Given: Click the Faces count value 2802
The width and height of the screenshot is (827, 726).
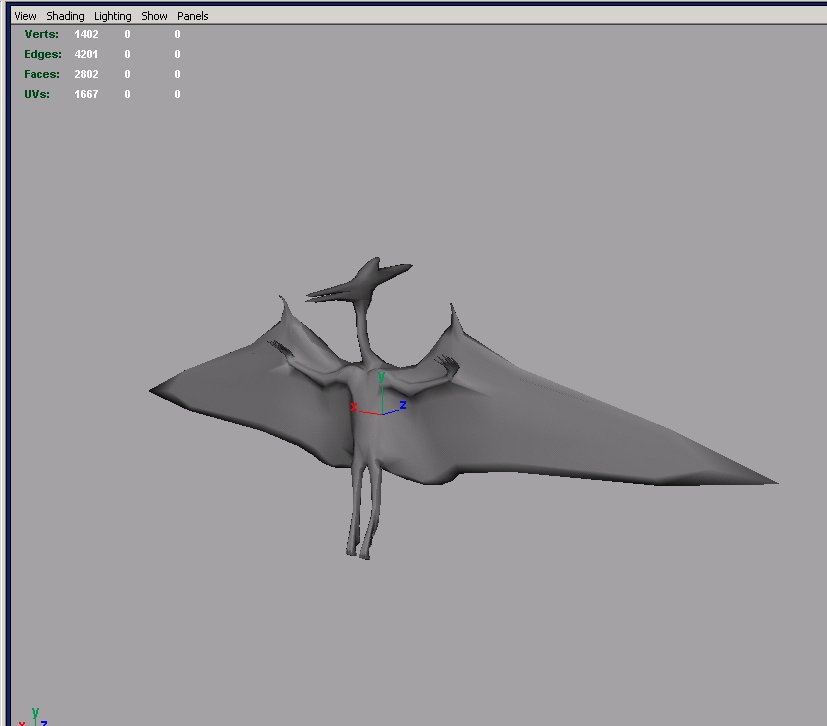Looking at the screenshot, I should [x=86, y=74].
